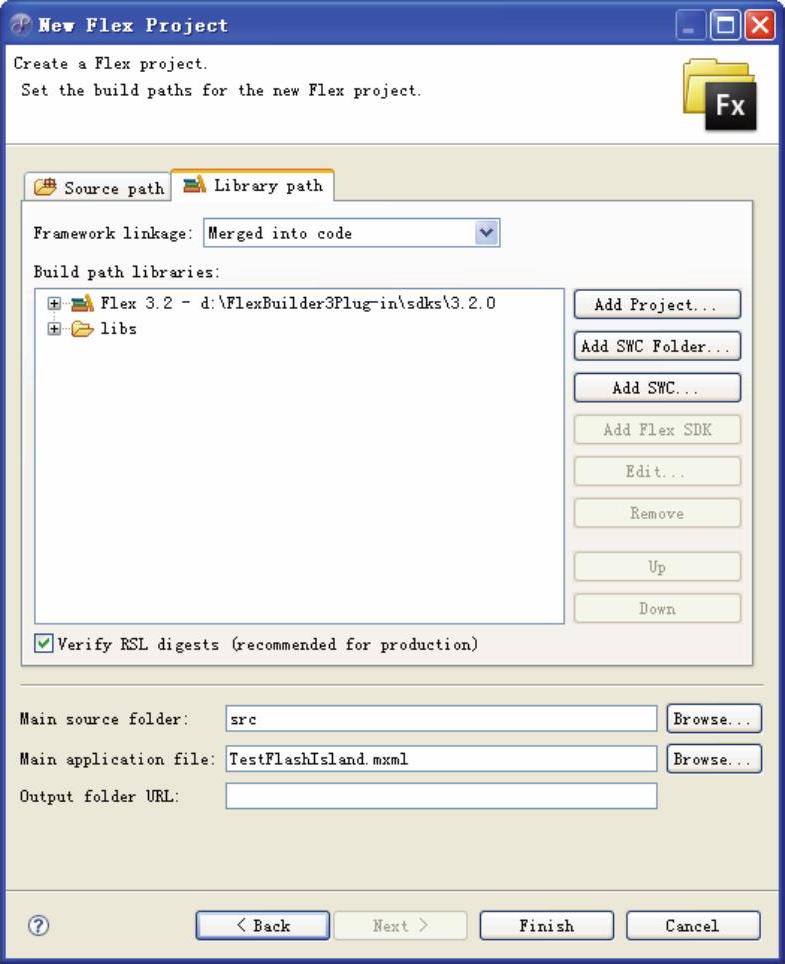Click the Source path tab folder icon
The height and width of the screenshot is (964, 785).
(45, 187)
